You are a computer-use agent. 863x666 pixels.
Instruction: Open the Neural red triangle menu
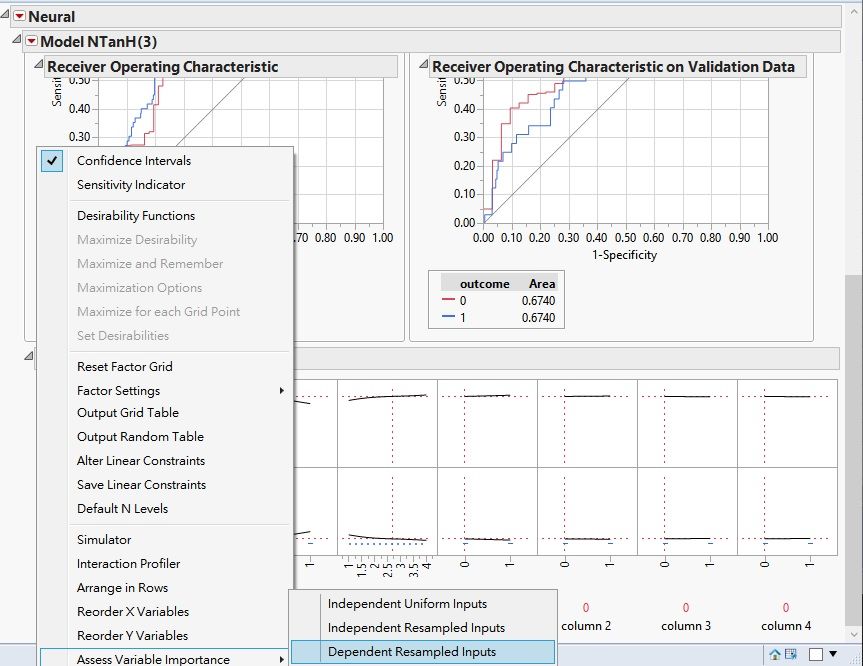click(19, 17)
